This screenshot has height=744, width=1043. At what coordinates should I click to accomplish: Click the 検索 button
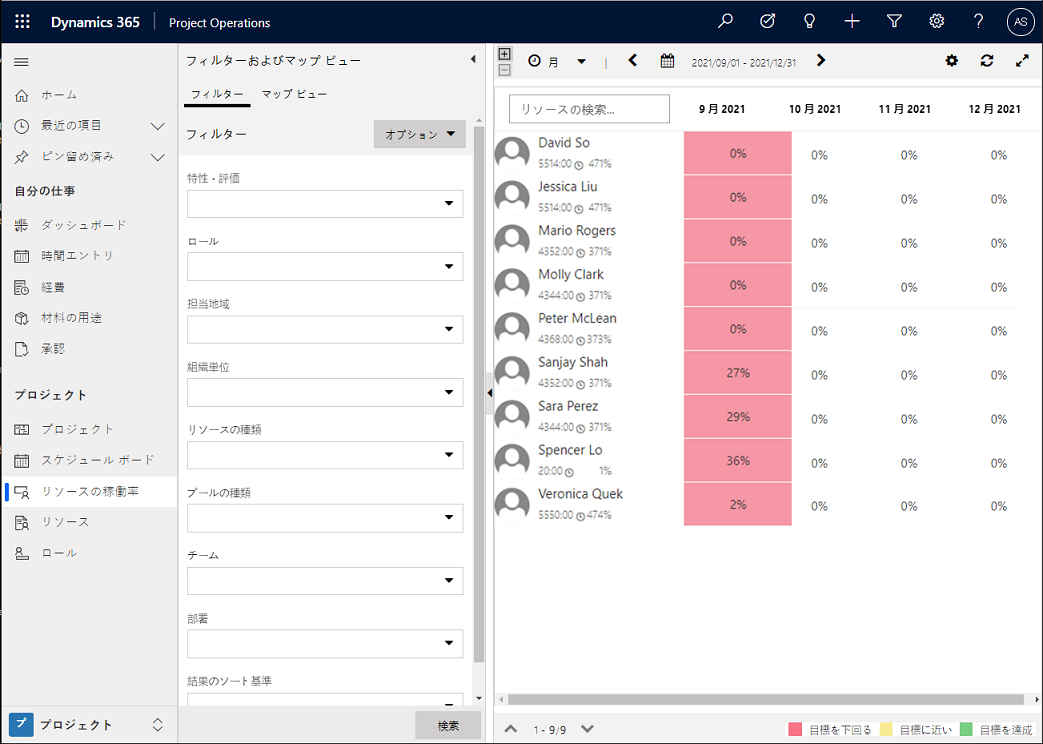click(x=448, y=725)
